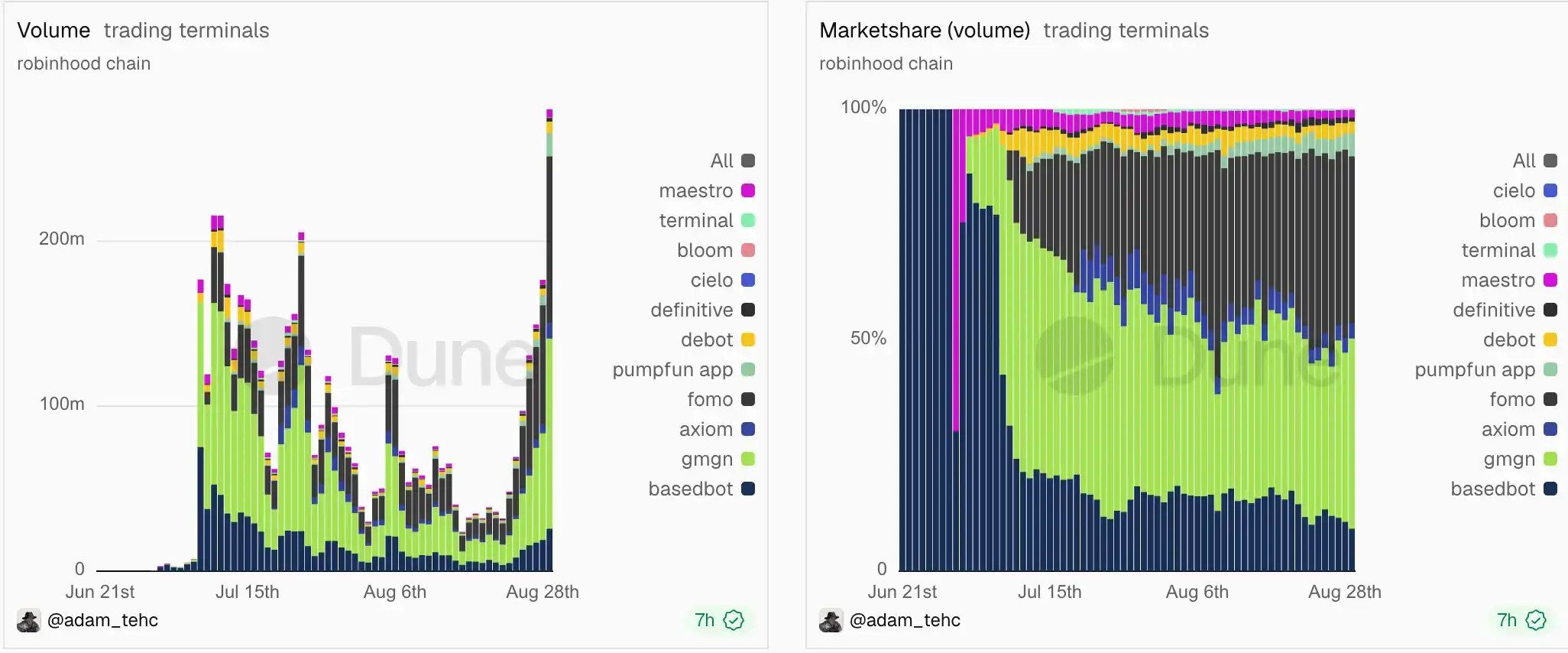
Task: Click axiom legend entry in Marketshare chart
Action: point(1519,429)
